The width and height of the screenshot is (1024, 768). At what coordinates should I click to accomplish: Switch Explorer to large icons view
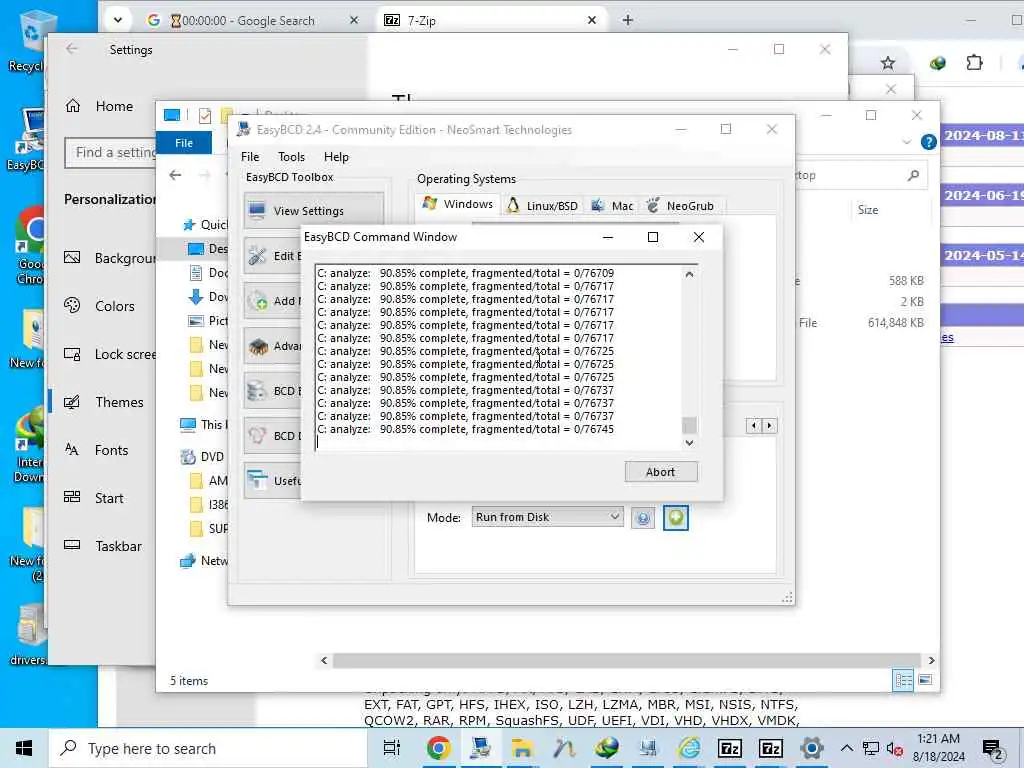(x=925, y=680)
